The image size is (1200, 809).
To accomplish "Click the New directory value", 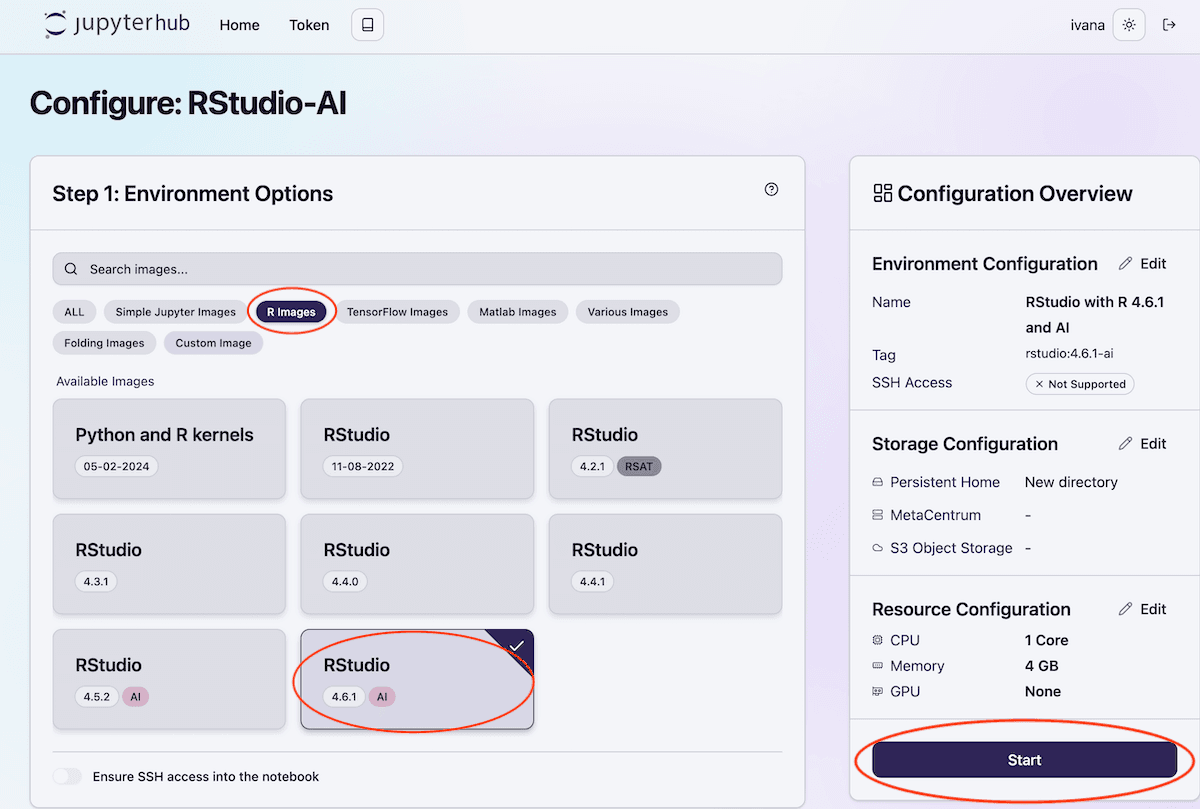I will tap(1071, 482).
